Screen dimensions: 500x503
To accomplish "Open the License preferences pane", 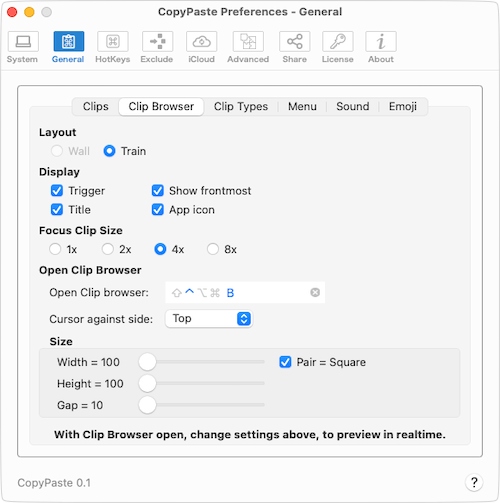I will coord(338,47).
